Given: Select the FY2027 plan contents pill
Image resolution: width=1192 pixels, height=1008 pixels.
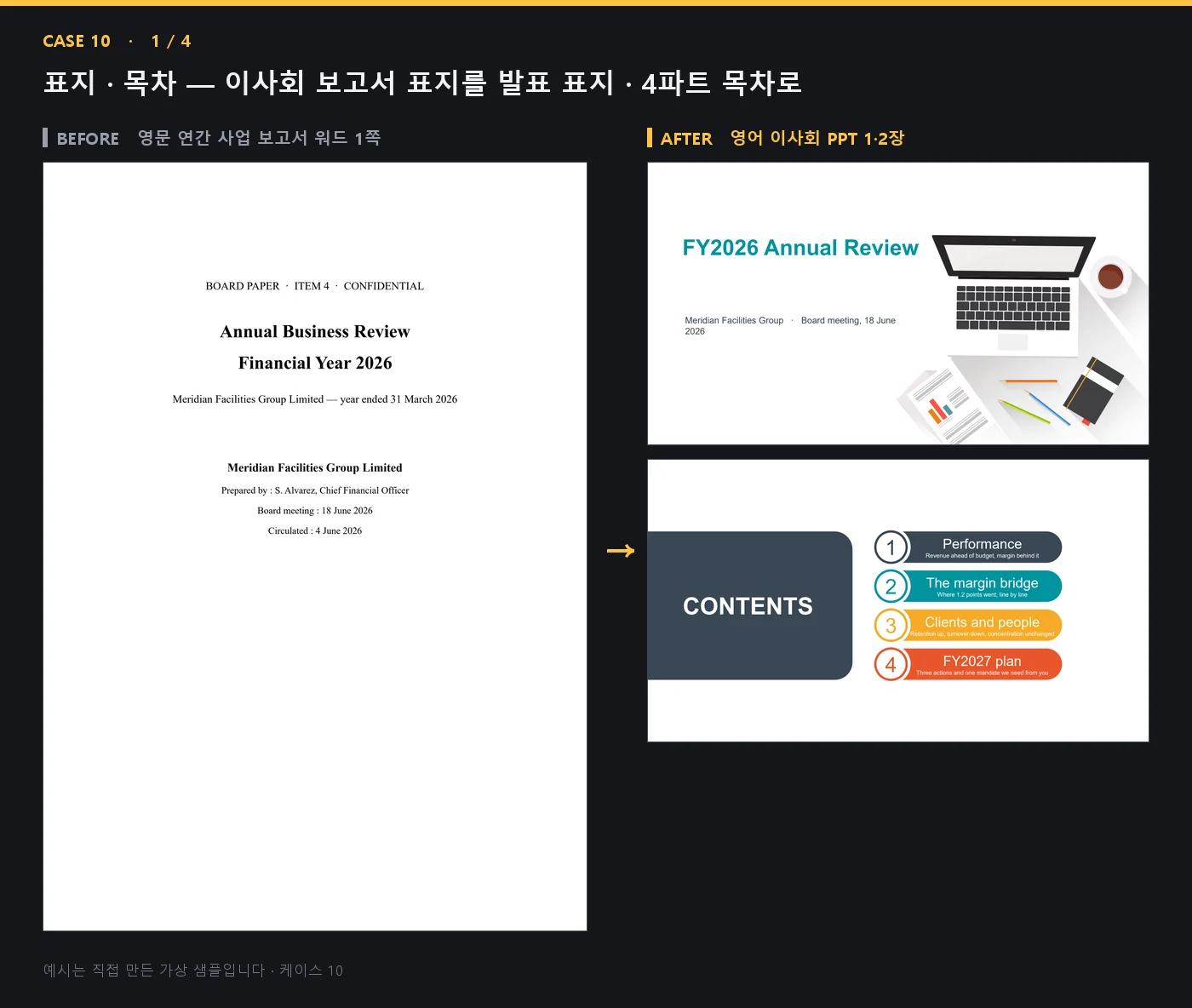Looking at the screenshot, I should point(982,665).
